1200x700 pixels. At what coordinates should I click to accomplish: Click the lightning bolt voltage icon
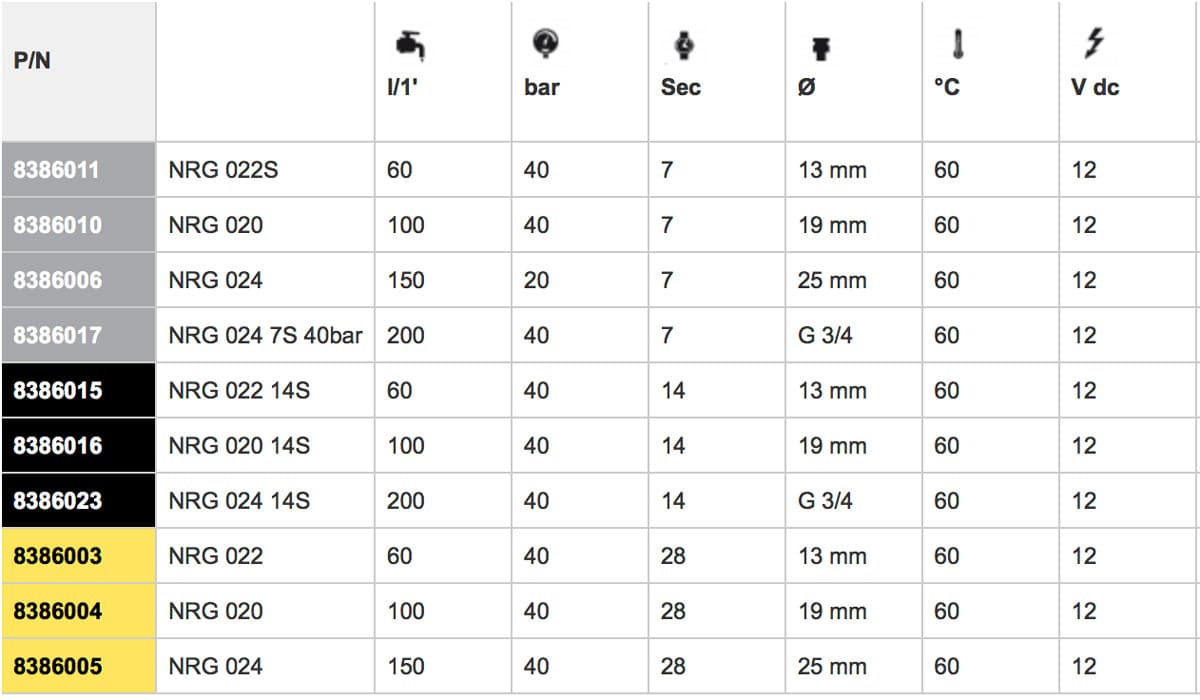tap(1095, 45)
